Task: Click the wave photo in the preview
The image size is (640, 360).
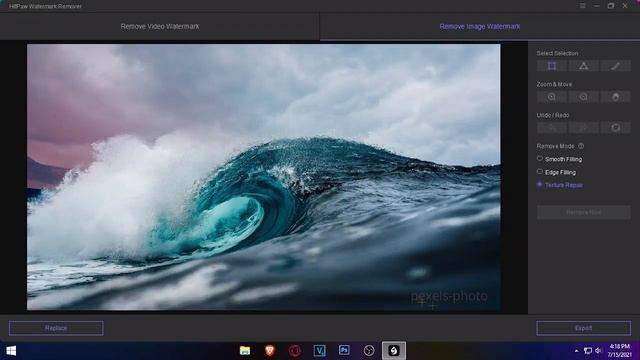Action: 264,177
